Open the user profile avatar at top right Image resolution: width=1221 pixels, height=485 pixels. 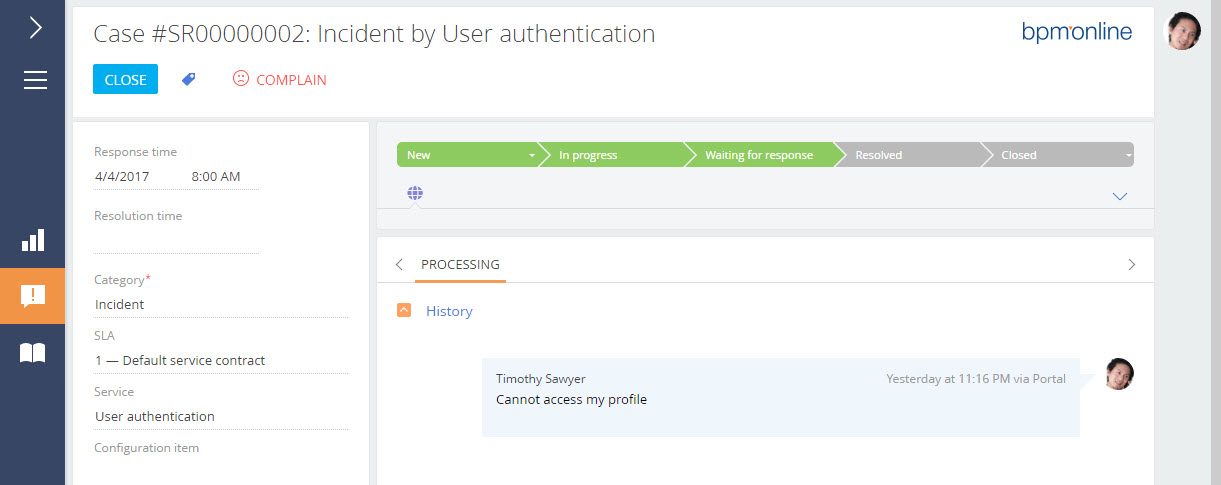pyautogui.click(x=1183, y=31)
